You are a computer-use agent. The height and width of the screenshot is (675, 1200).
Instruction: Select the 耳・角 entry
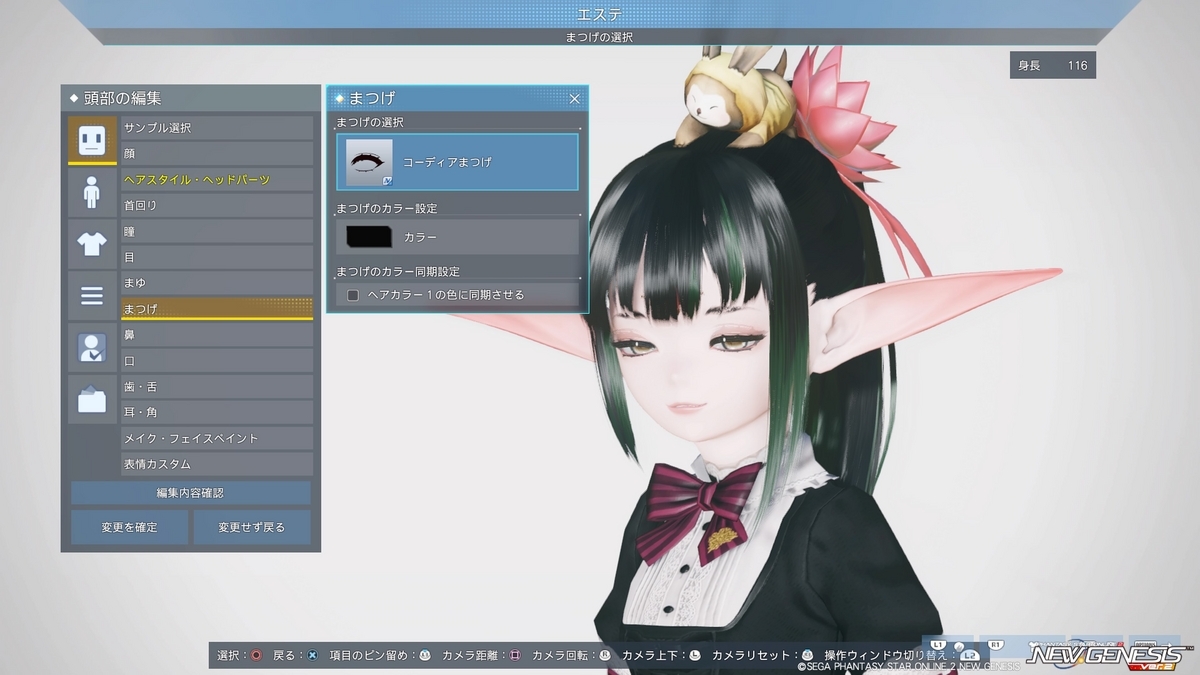pyautogui.click(x=217, y=412)
